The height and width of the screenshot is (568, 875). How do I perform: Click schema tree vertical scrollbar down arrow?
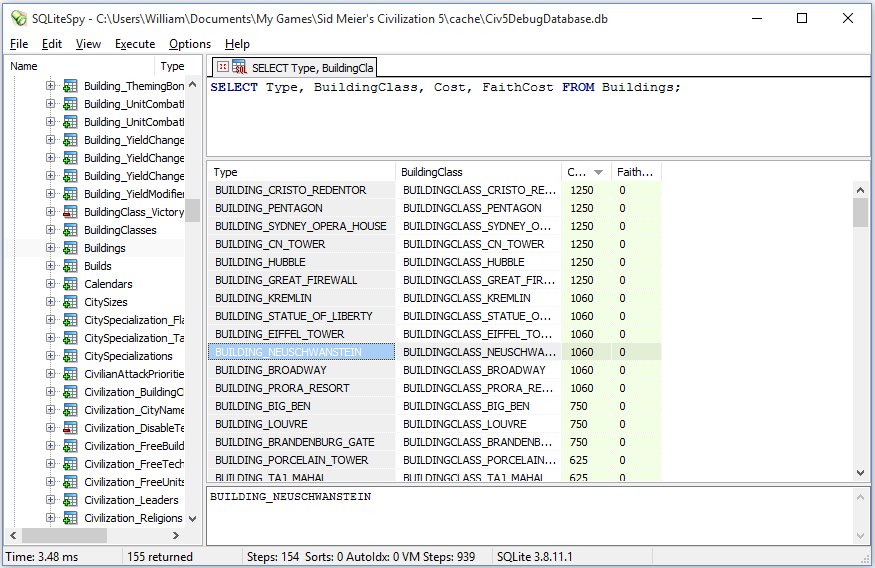[193, 518]
